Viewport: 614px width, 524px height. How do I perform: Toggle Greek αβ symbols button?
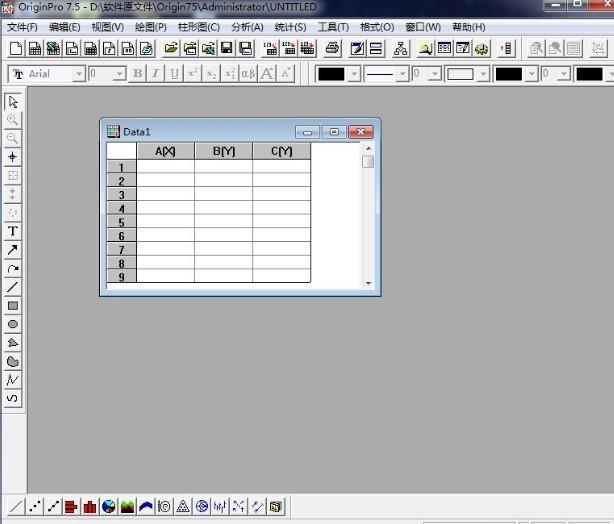coord(248,74)
